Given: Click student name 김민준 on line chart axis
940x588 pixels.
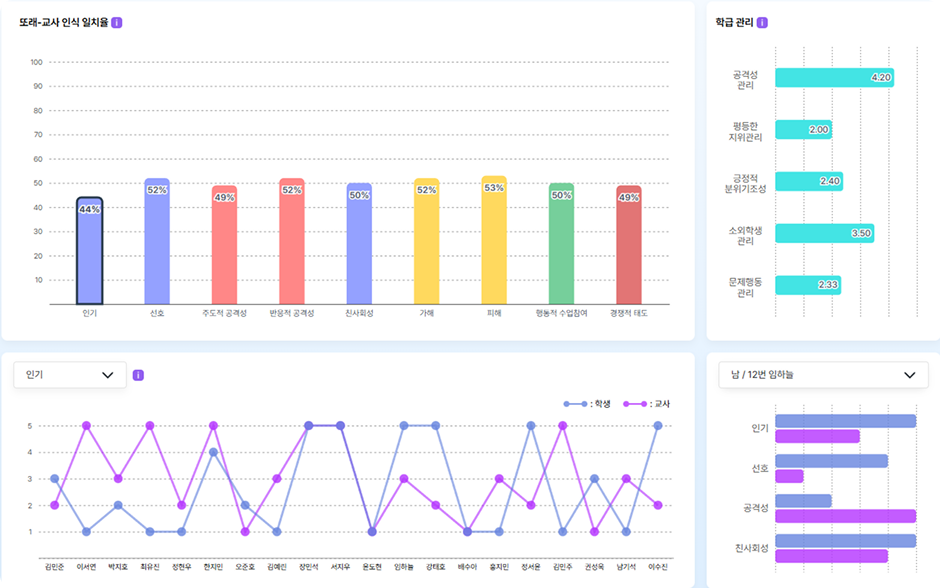Looking at the screenshot, I should pos(54,567).
